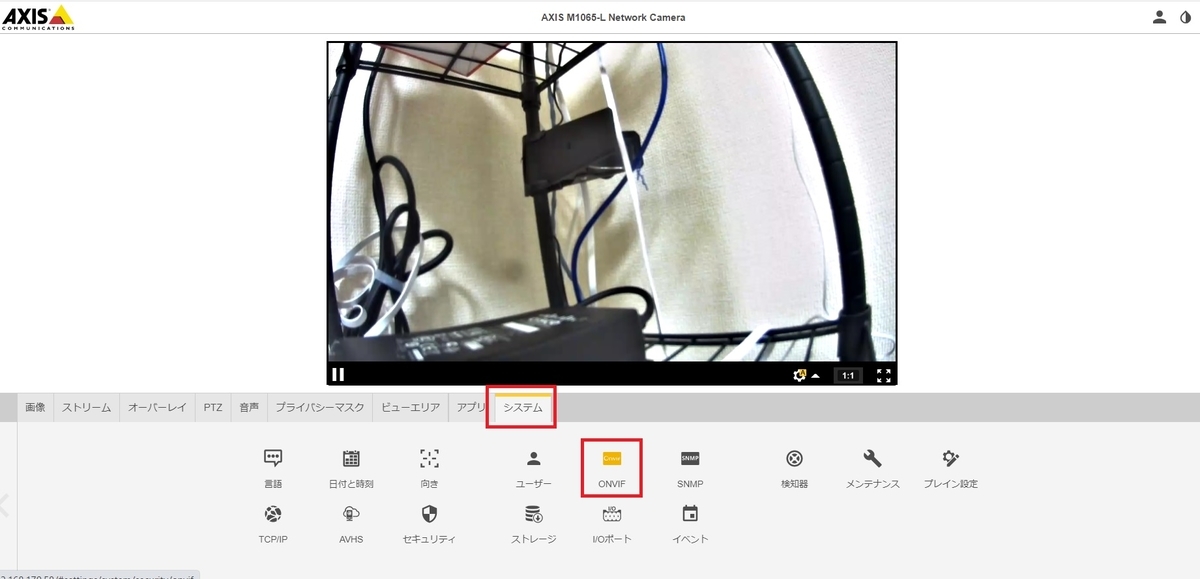Open the AVHS settings icon
This screenshot has height=579, width=1200.
[x=351, y=523]
